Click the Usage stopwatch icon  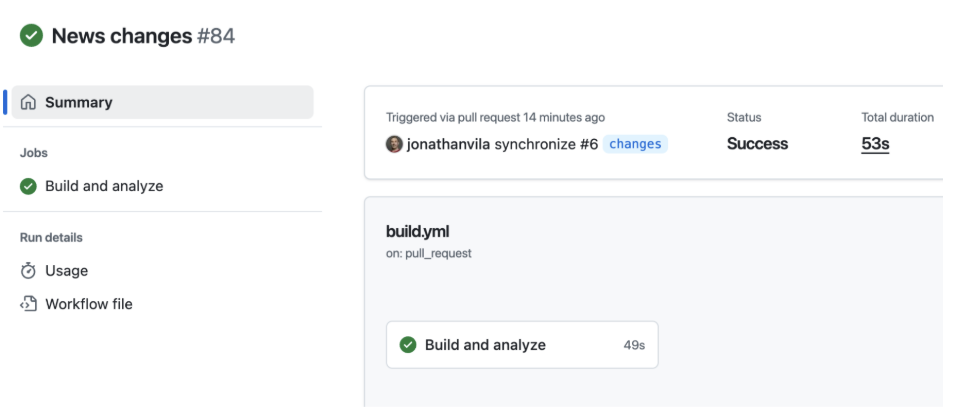29,271
